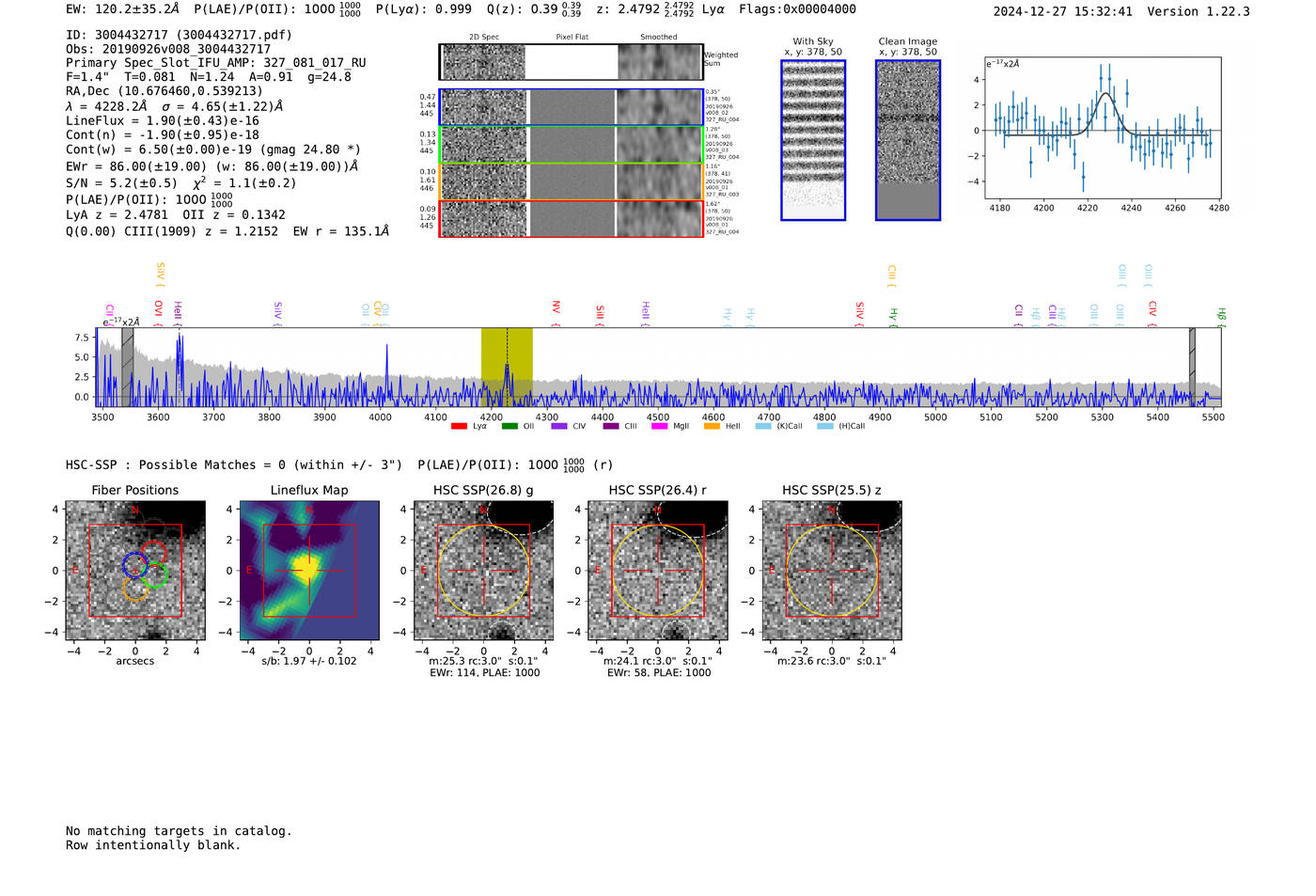Click the orange-bordered 2D fiber spectrum row
This screenshot has width=1316, height=896.
pos(571,181)
